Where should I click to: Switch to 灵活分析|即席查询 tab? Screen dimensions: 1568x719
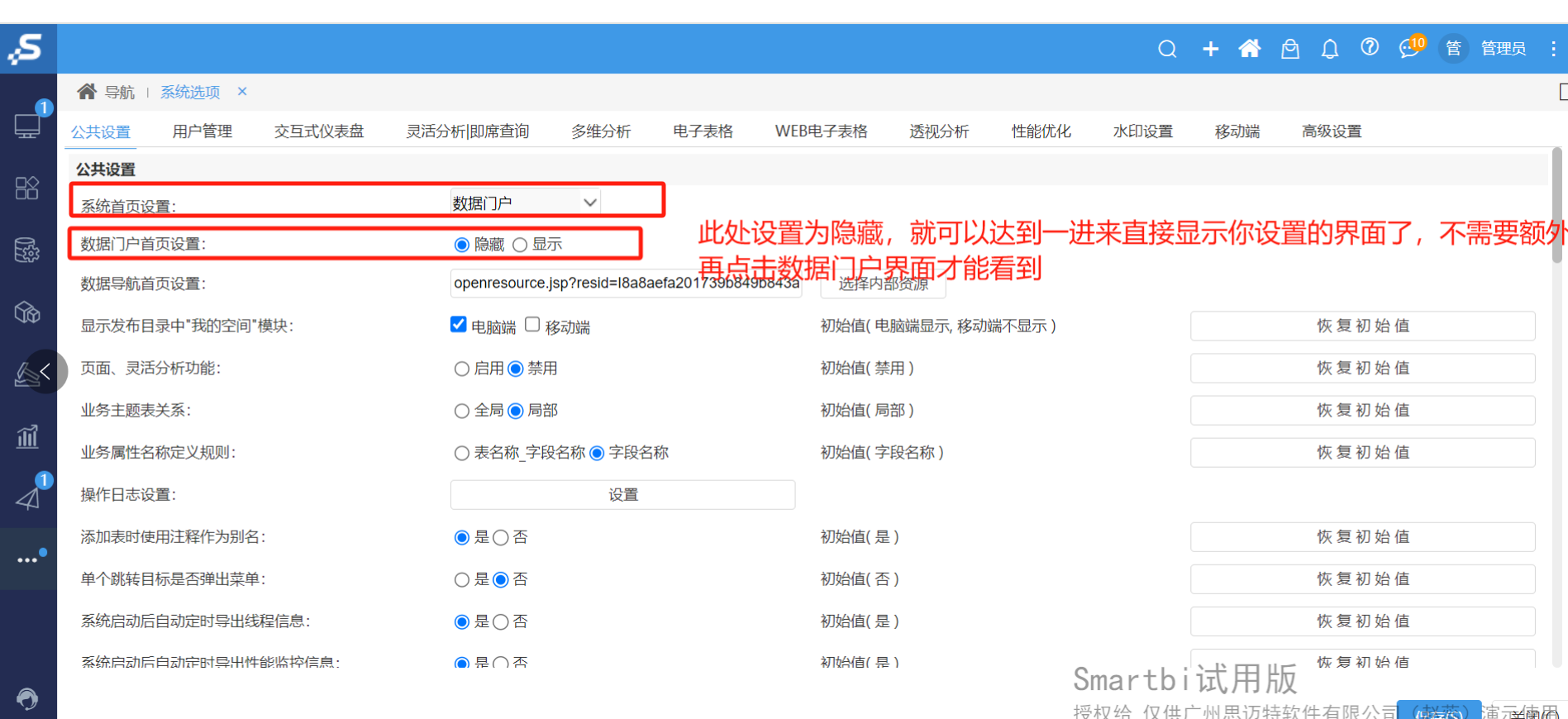tap(468, 131)
